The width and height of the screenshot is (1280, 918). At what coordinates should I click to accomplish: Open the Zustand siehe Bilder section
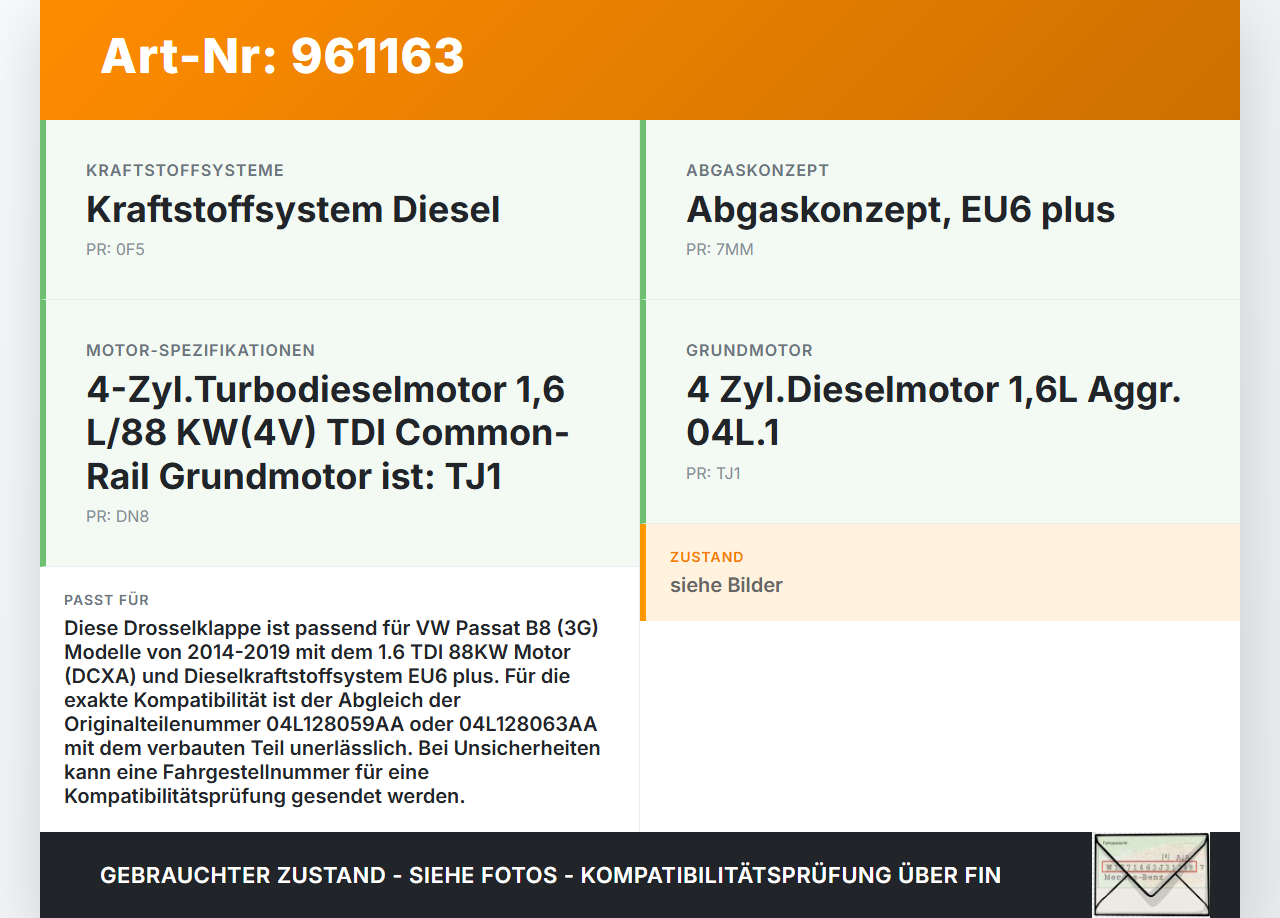(940, 571)
